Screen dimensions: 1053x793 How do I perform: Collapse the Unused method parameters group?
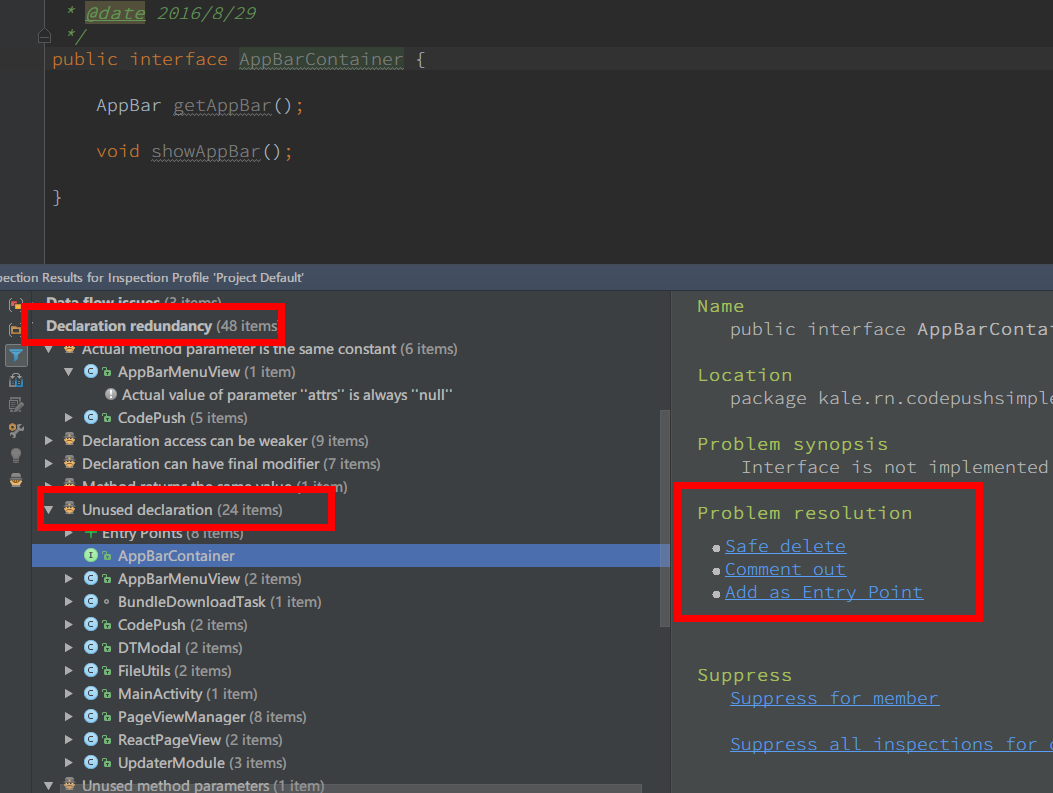click(x=49, y=786)
